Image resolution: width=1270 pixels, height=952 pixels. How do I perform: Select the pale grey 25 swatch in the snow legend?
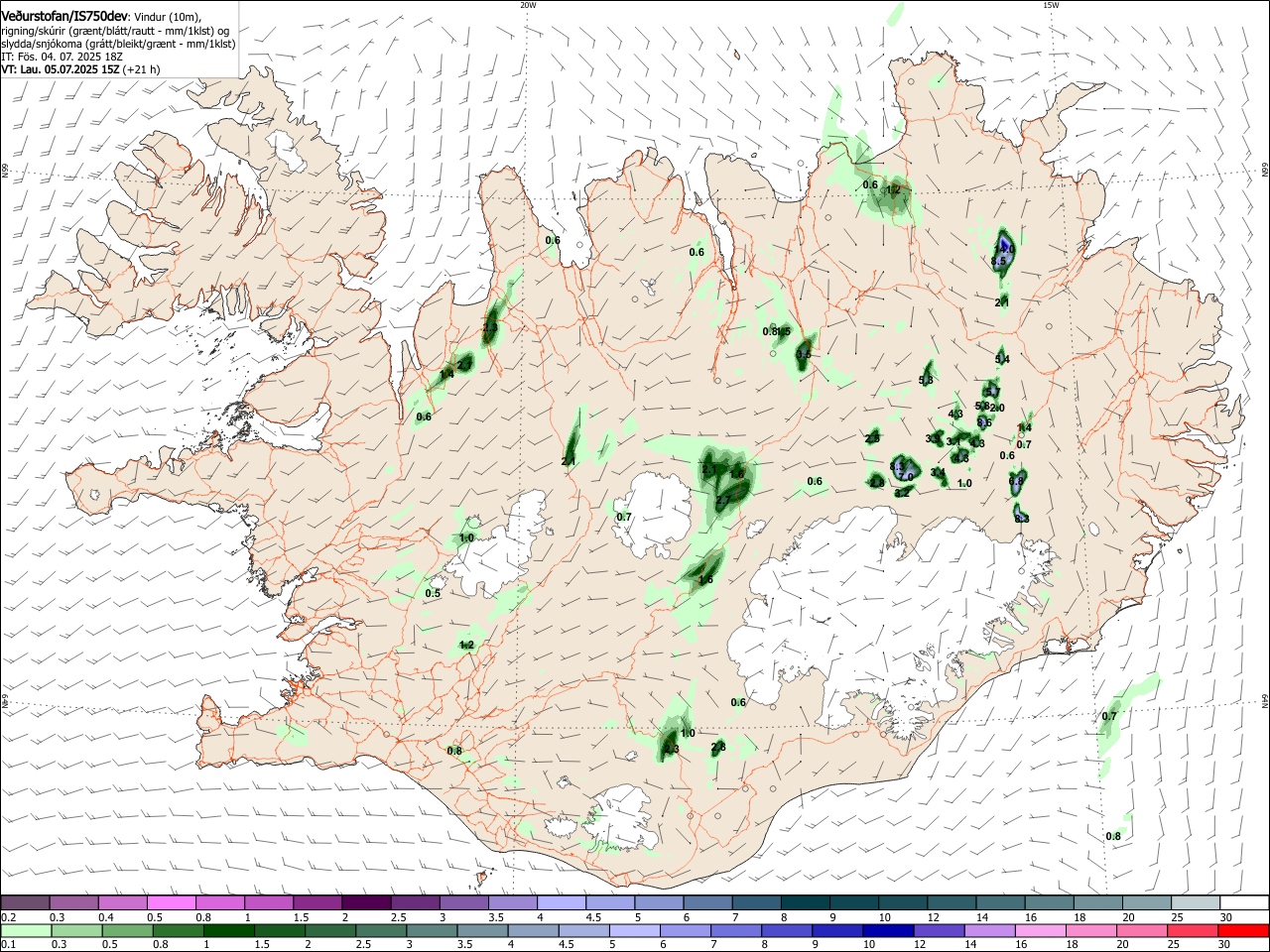[x=1195, y=902]
